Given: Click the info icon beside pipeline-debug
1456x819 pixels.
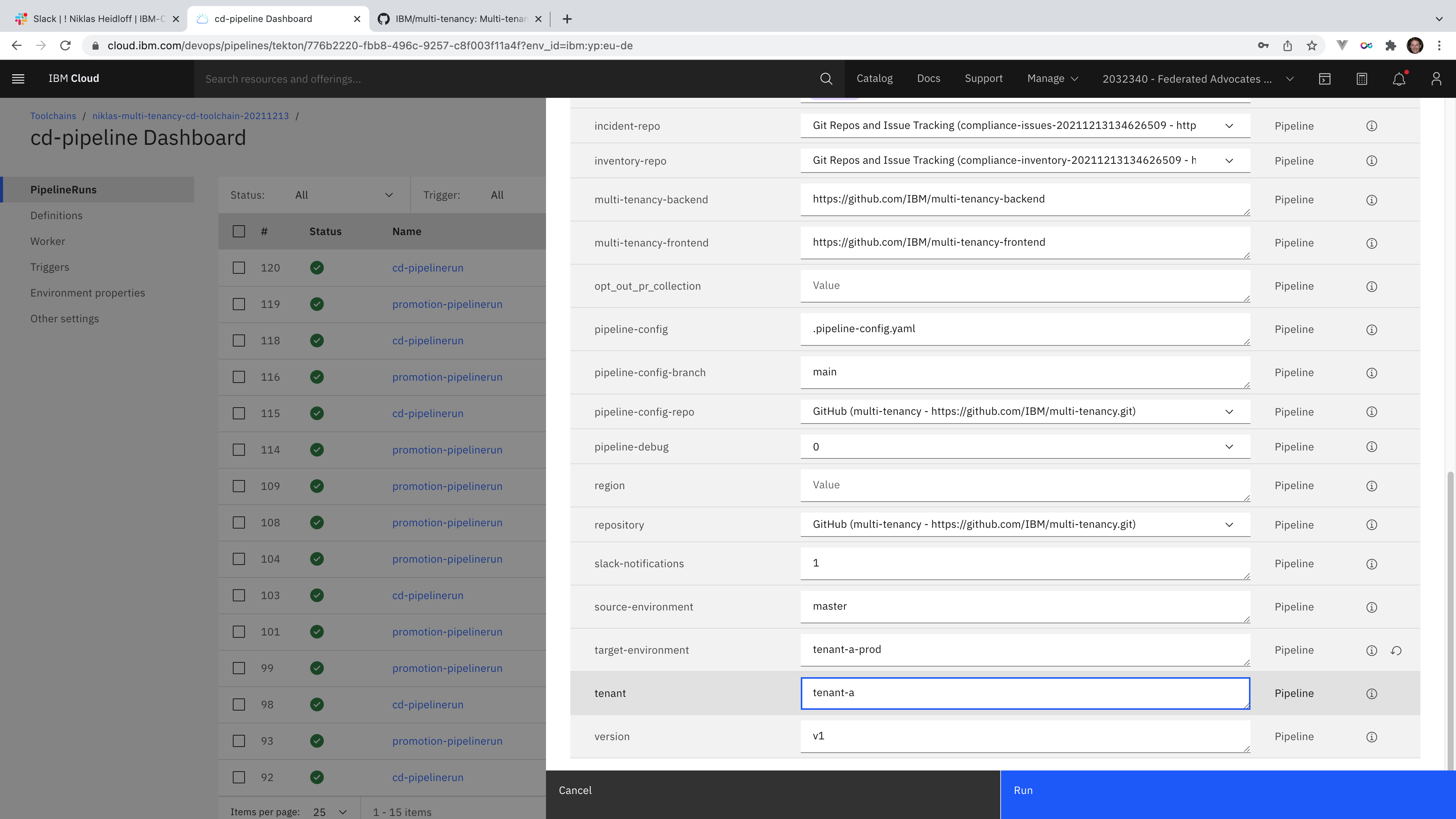Looking at the screenshot, I should (x=1371, y=447).
